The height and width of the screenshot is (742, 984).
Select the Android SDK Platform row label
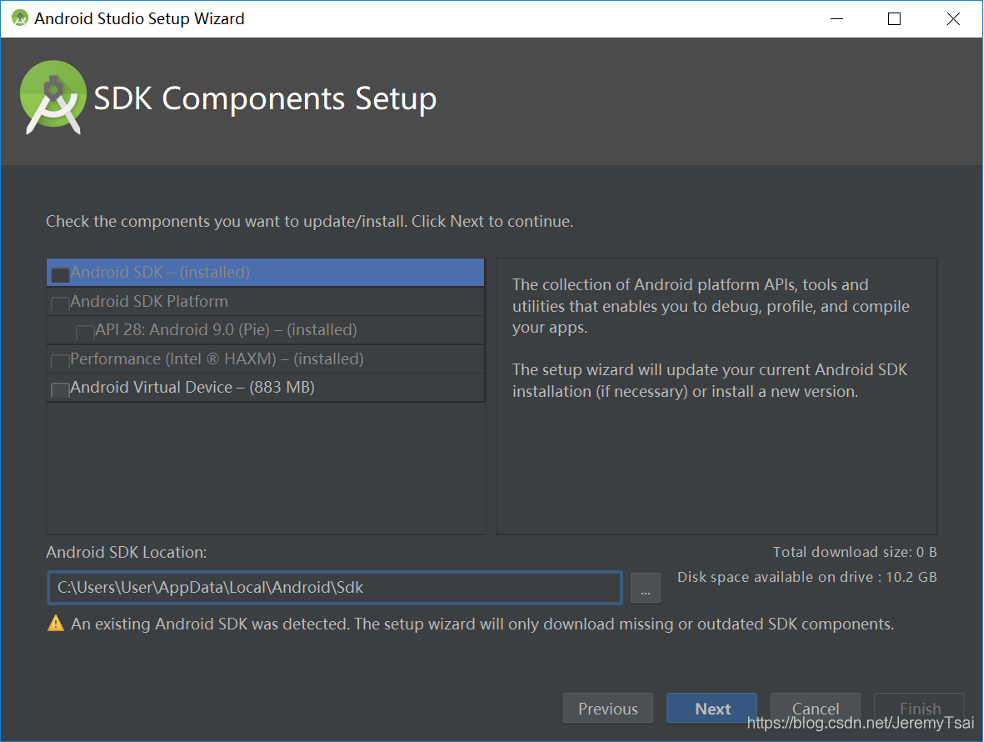[149, 301]
